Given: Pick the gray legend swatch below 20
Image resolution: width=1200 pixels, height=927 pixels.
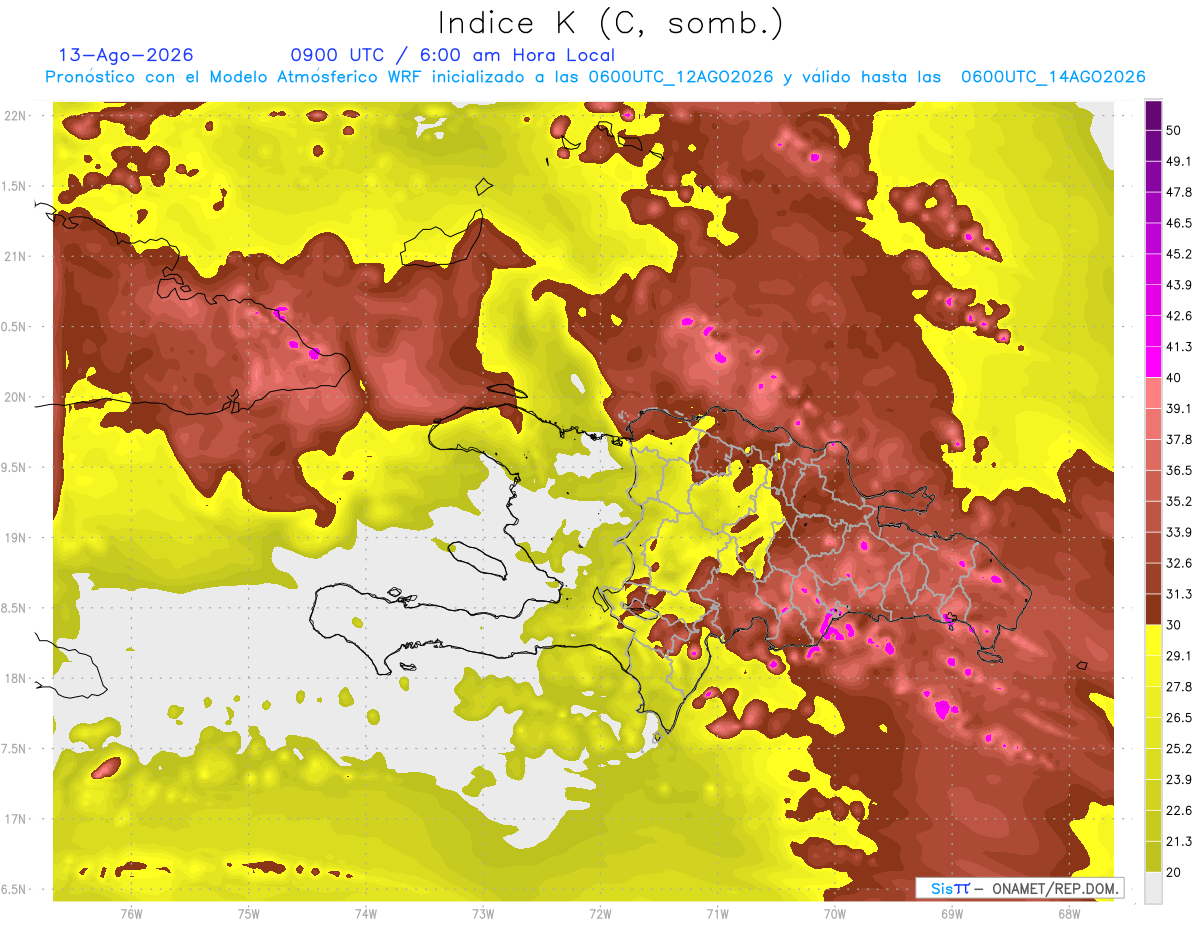Looking at the screenshot, I should (1153, 888).
